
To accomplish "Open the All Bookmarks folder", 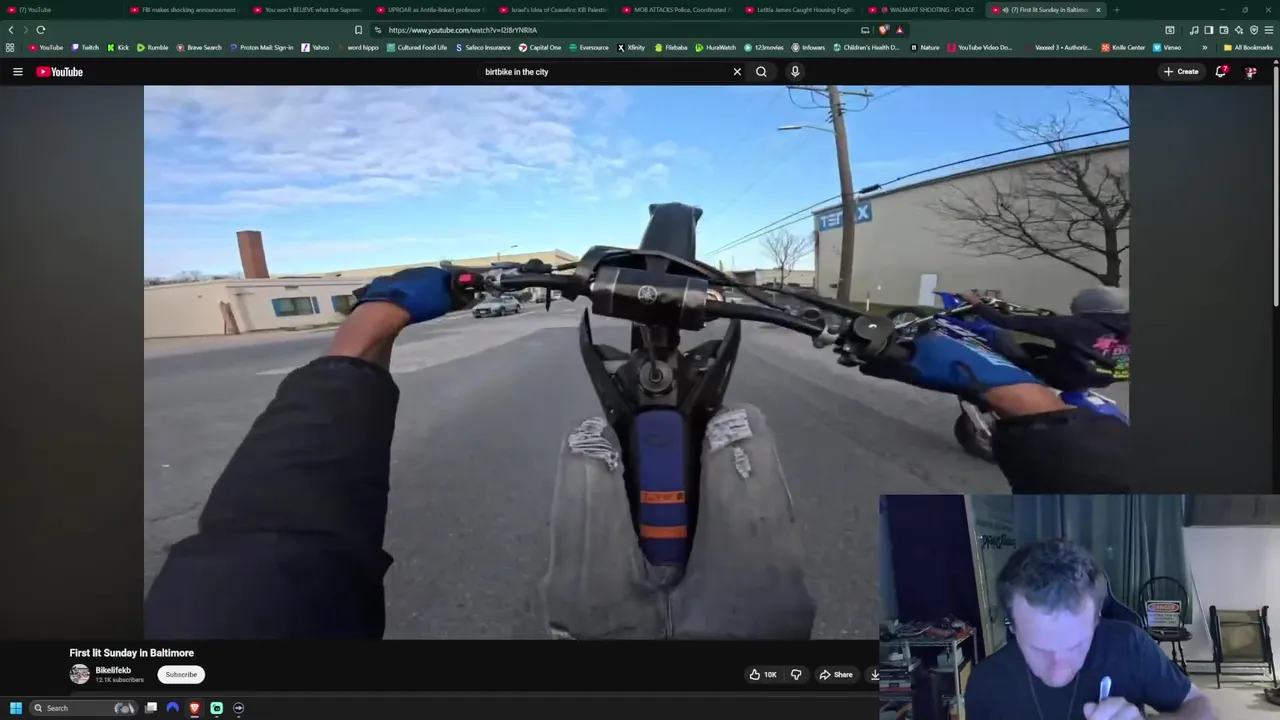I will [1248, 47].
